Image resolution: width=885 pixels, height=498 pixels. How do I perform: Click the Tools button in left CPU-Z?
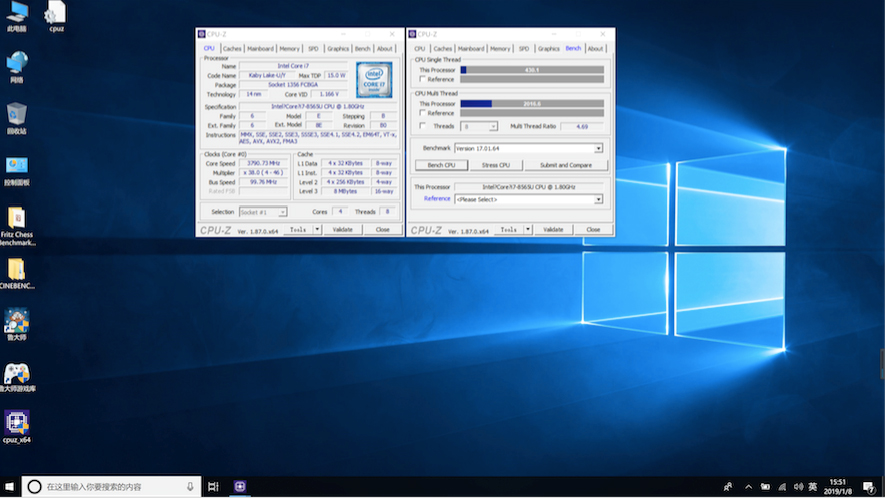pyautogui.click(x=298, y=229)
